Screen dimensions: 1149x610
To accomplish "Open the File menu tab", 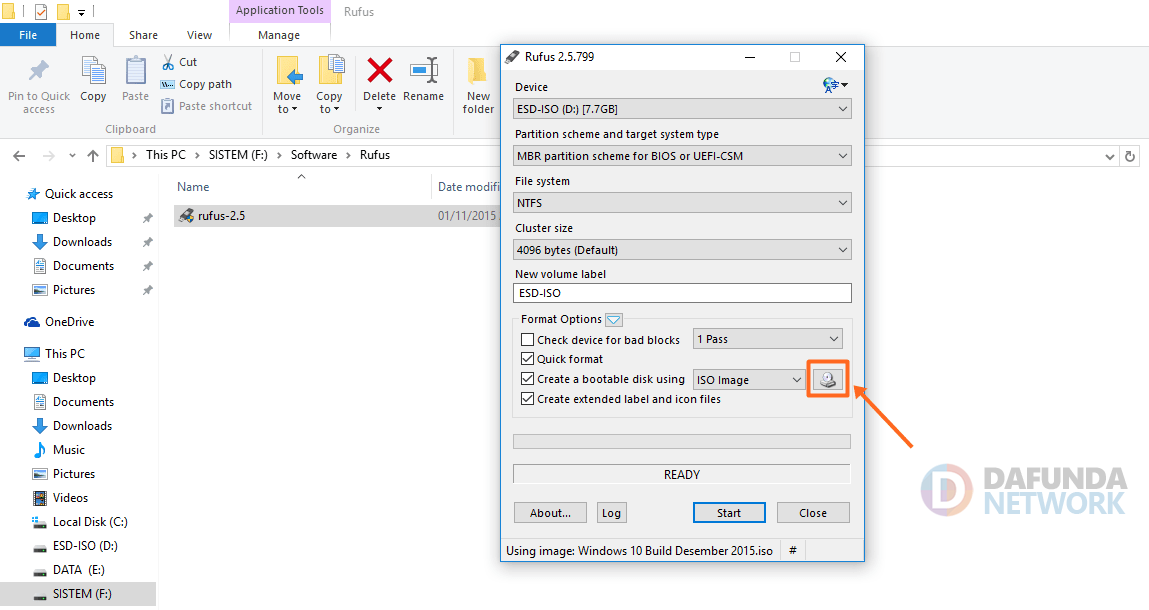I will point(28,35).
